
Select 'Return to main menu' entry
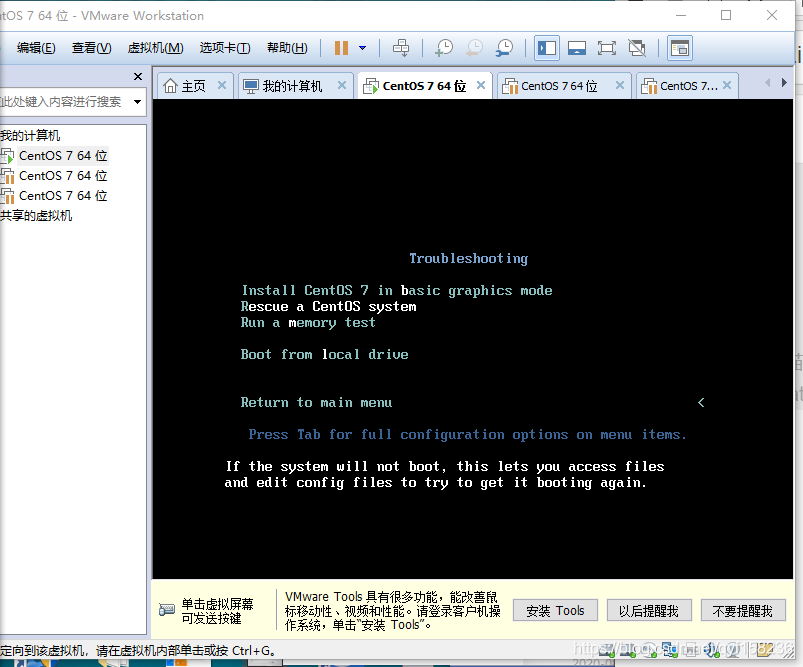coord(316,402)
